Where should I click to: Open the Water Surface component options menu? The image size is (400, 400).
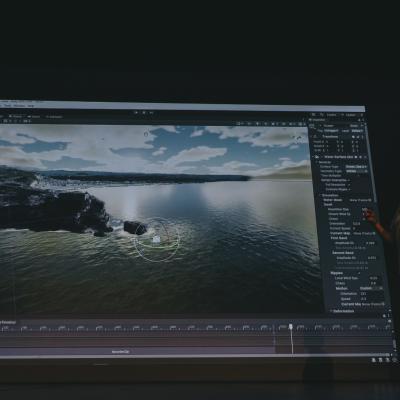[365, 157]
